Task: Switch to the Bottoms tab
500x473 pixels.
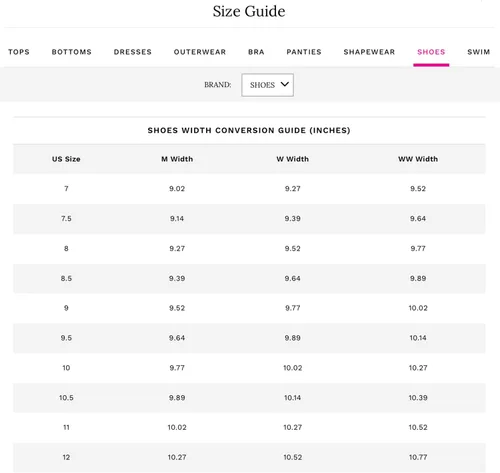Action: (x=72, y=52)
